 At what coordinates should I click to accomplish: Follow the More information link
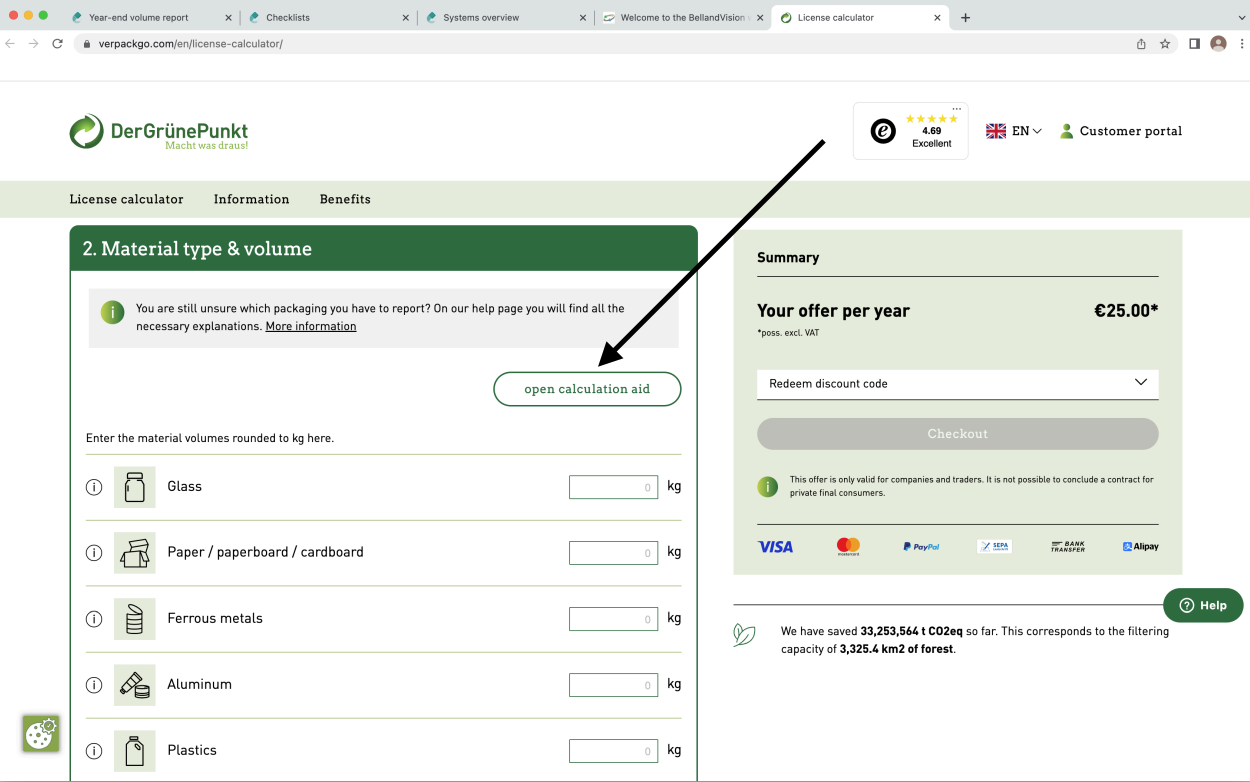[310, 326]
